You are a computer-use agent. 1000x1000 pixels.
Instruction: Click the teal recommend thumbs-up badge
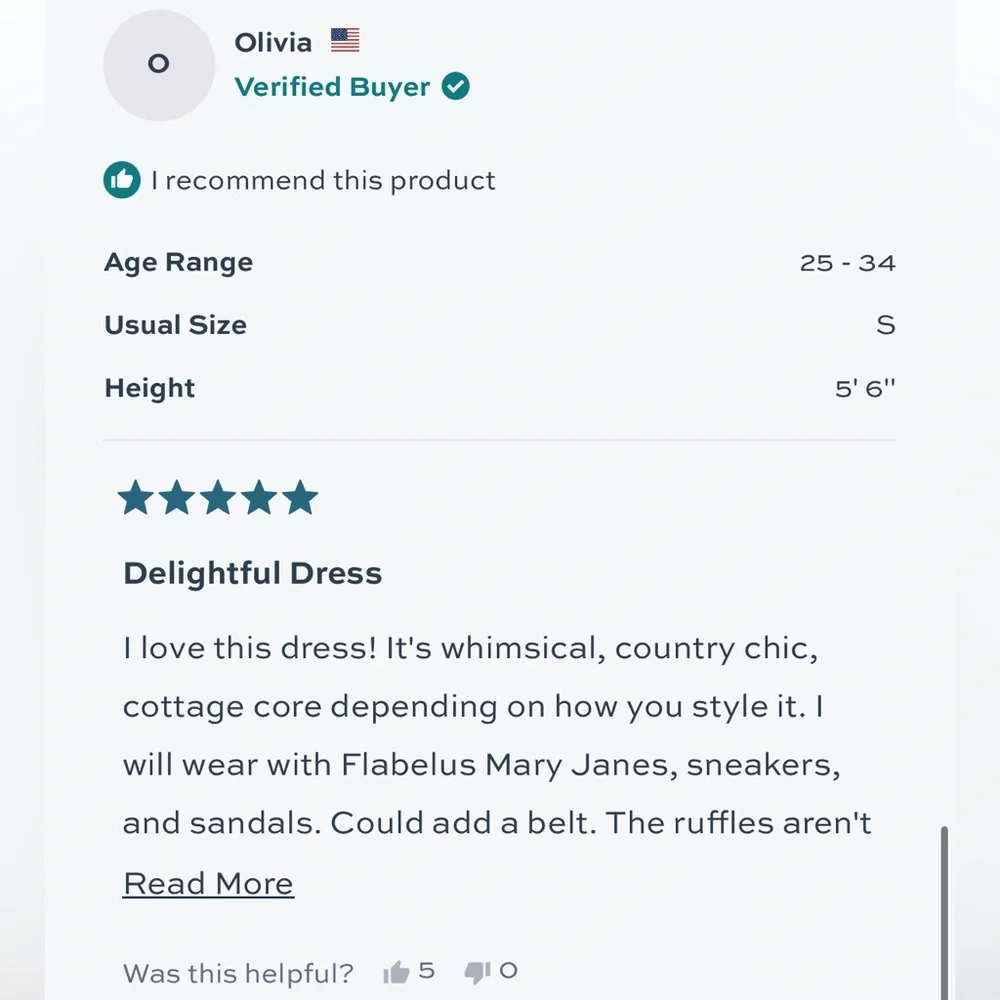pyautogui.click(x=122, y=180)
